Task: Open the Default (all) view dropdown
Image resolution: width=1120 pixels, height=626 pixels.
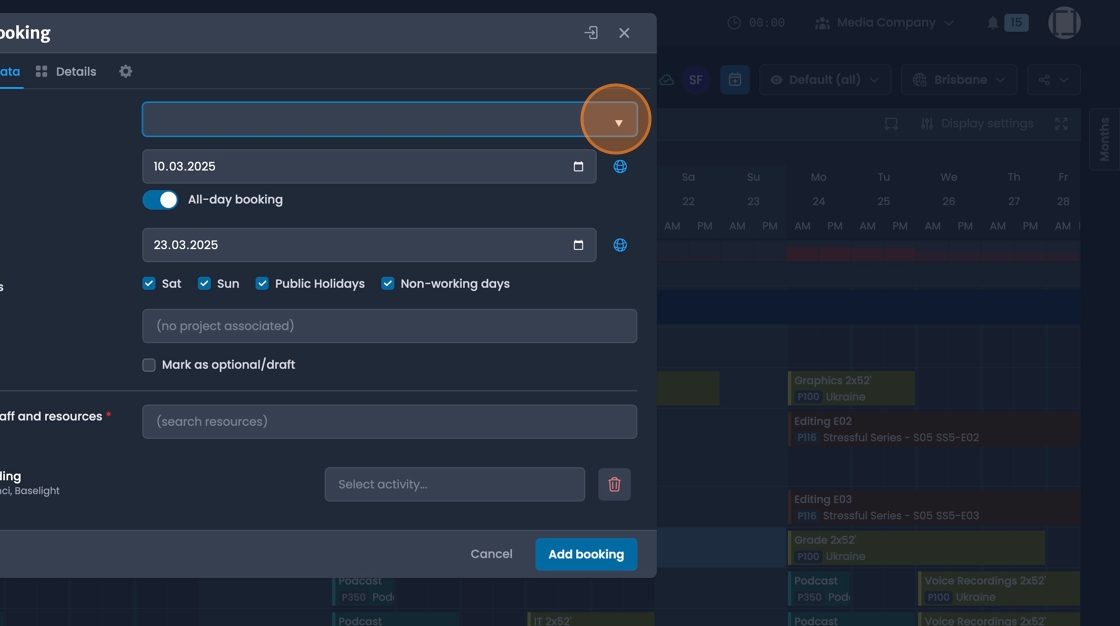Action: click(x=825, y=79)
